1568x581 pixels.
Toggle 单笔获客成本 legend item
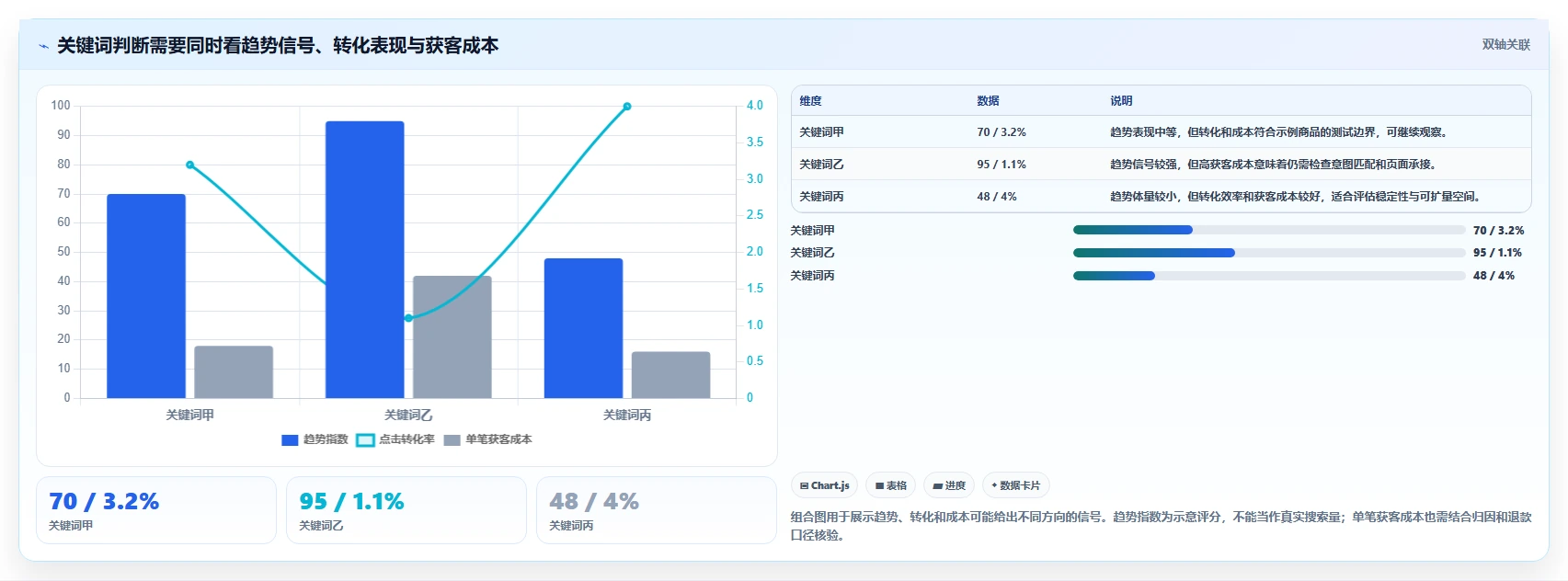pyautogui.click(x=487, y=439)
